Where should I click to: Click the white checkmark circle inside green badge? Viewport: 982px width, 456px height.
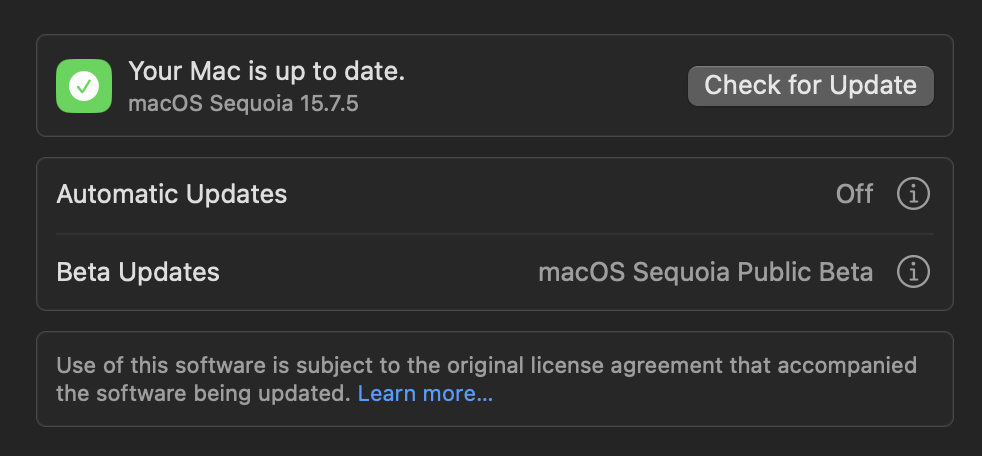coord(84,86)
